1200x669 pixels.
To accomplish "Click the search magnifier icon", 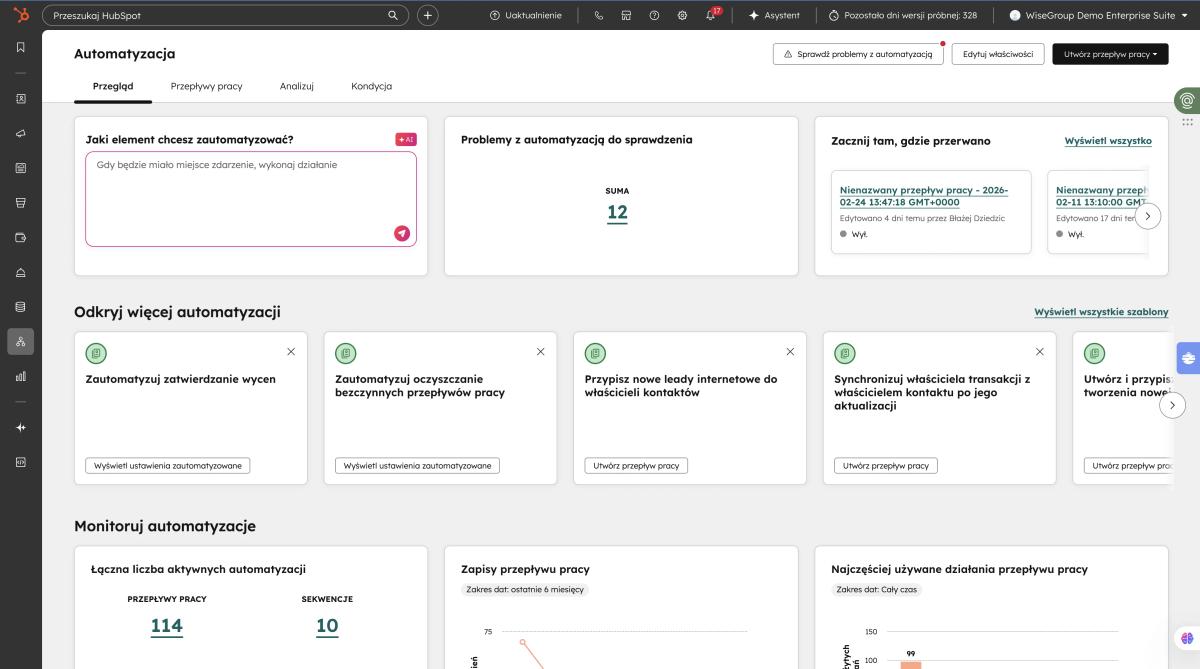I will point(393,15).
